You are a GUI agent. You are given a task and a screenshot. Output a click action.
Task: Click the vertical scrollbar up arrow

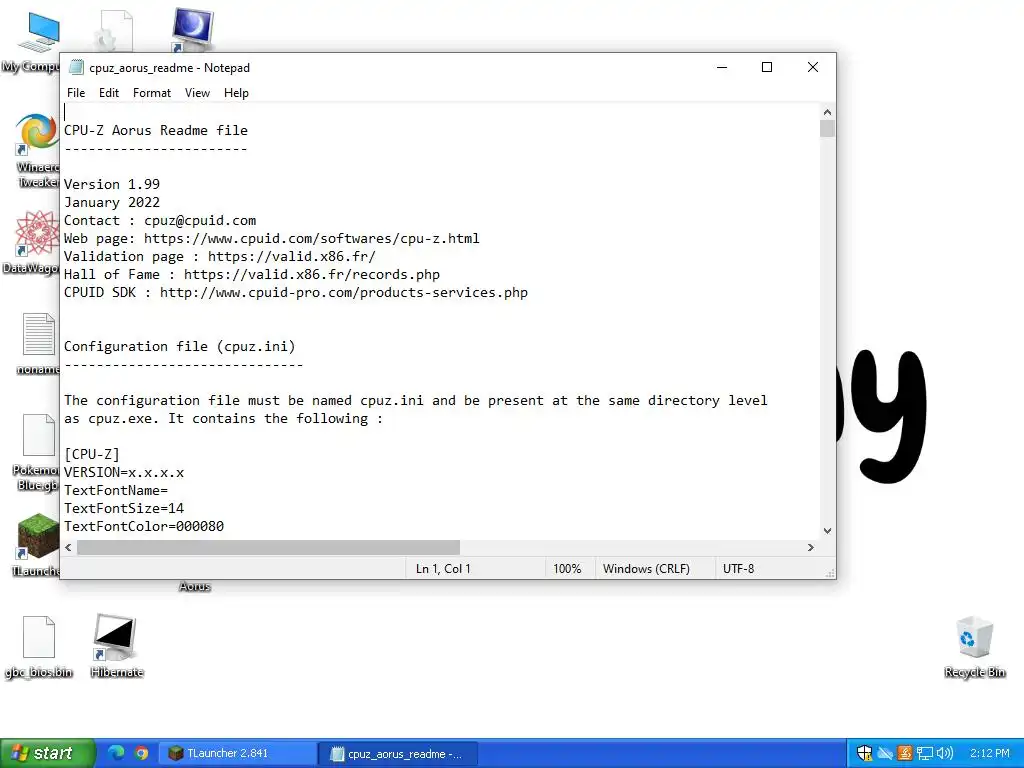click(827, 112)
